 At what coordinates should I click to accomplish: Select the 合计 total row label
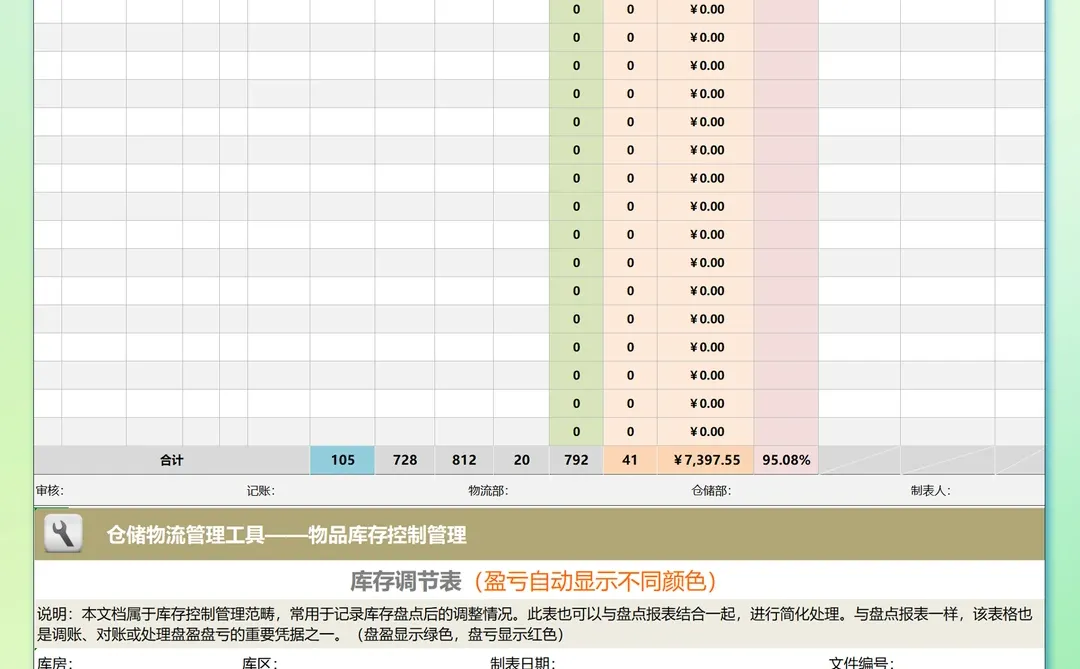pos(170,460)
